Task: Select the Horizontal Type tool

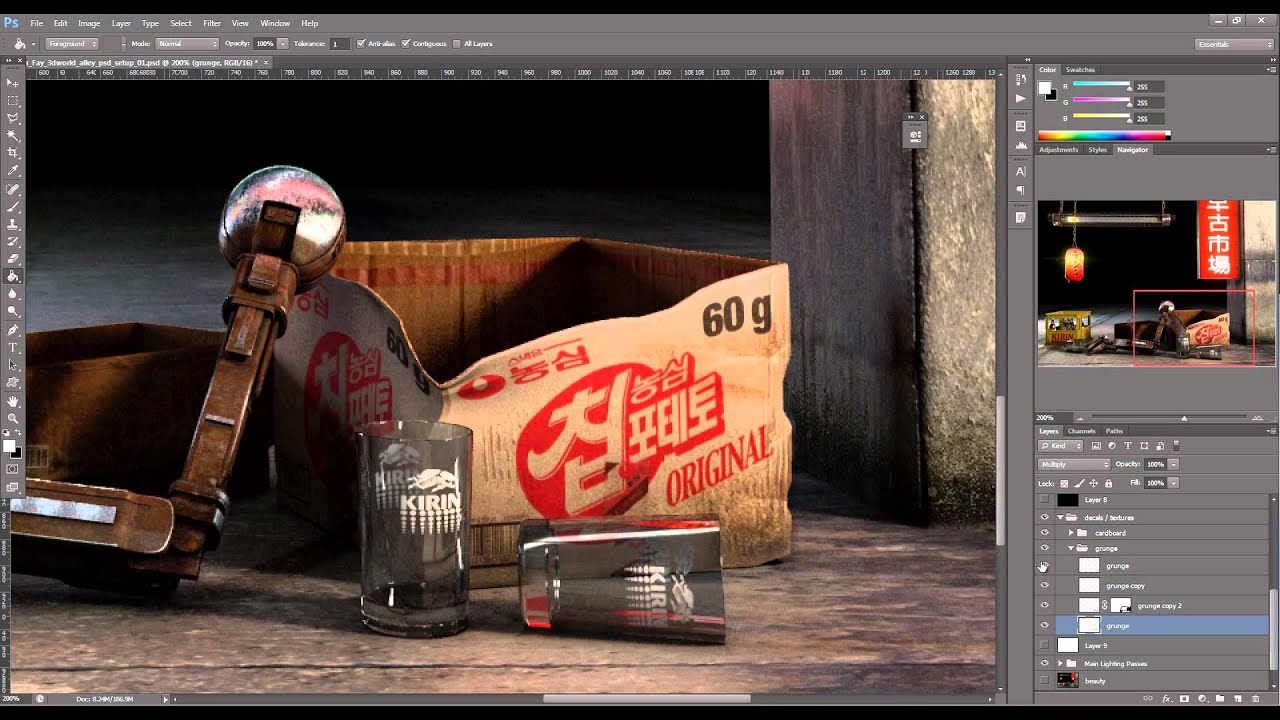Action: pos(13,347)
